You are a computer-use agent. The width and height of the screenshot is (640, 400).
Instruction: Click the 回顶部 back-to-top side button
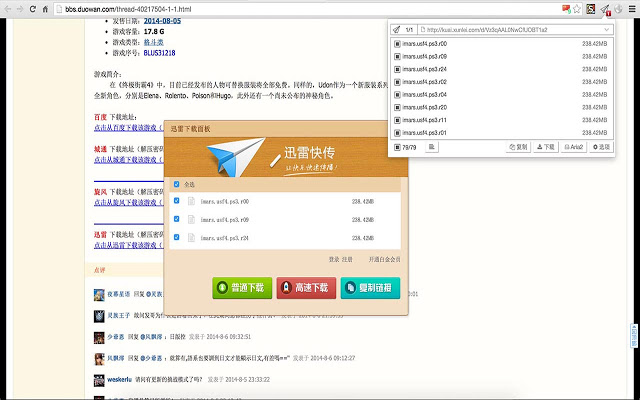pyautogui.click(x=634, y=336)
